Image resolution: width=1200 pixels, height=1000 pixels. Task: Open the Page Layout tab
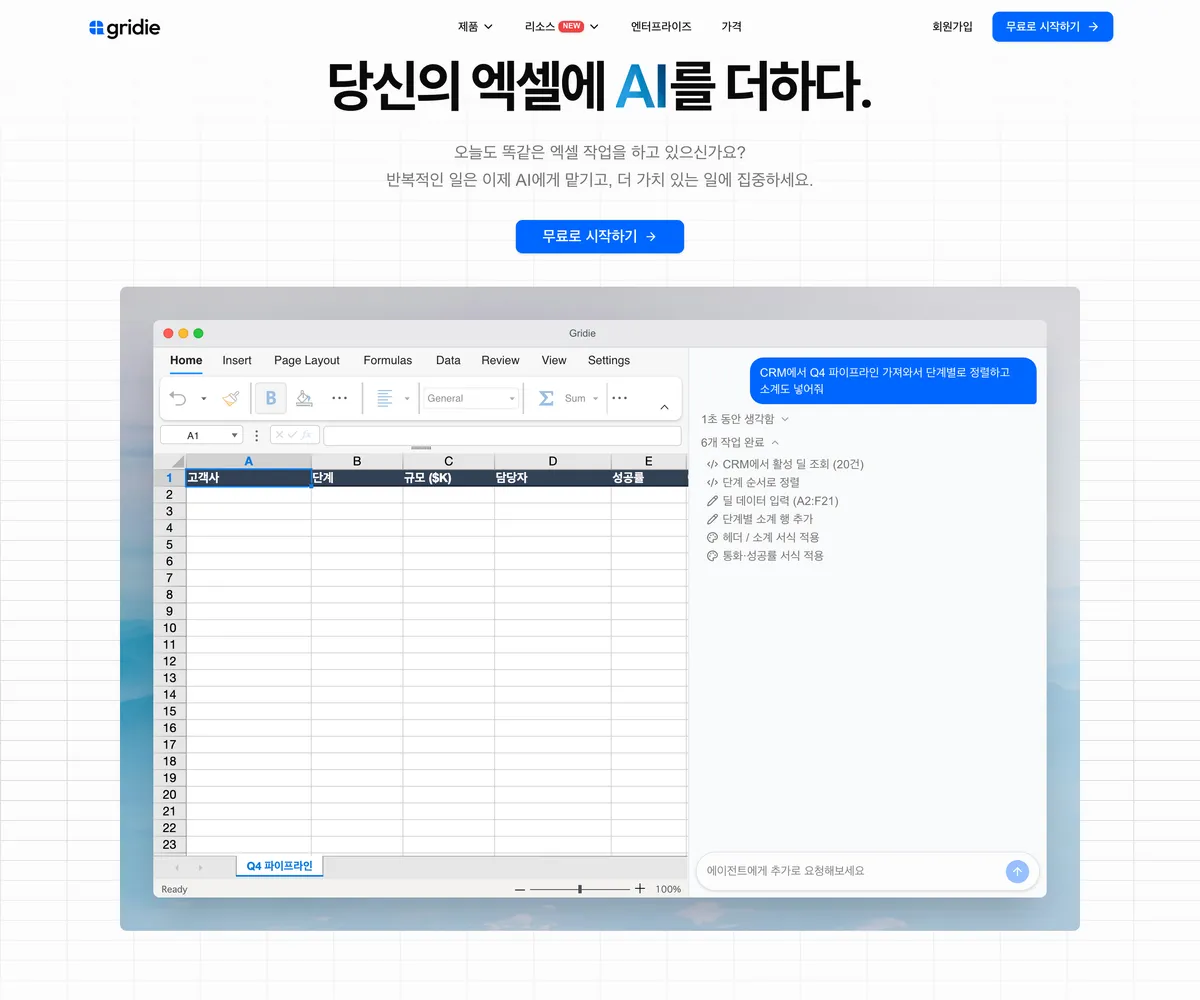point(307,360)
